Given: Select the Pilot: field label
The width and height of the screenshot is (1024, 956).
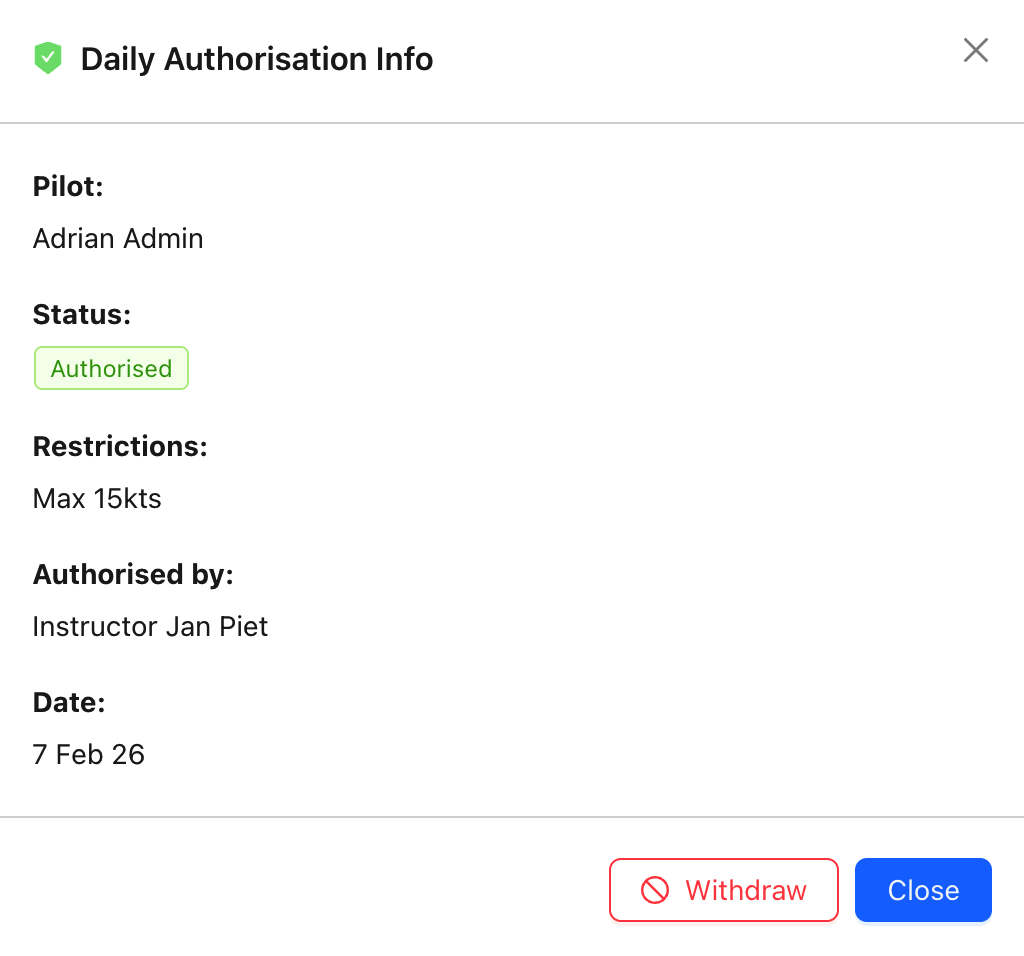Looking at the screenshot, I should (67, 186).
